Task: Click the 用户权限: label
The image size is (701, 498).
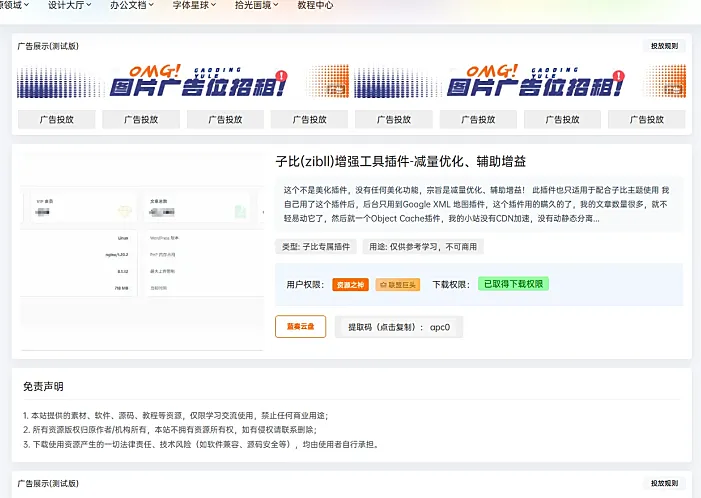Action: click(305, 285)
